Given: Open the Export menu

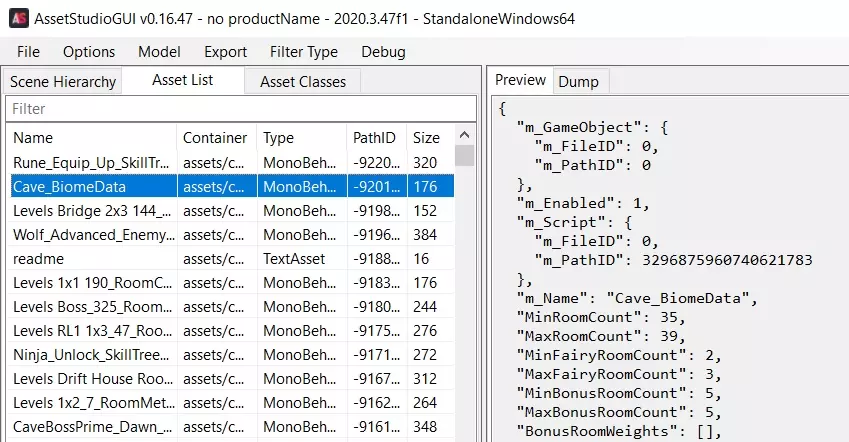Looking at the screenshot, I should 225,52.
